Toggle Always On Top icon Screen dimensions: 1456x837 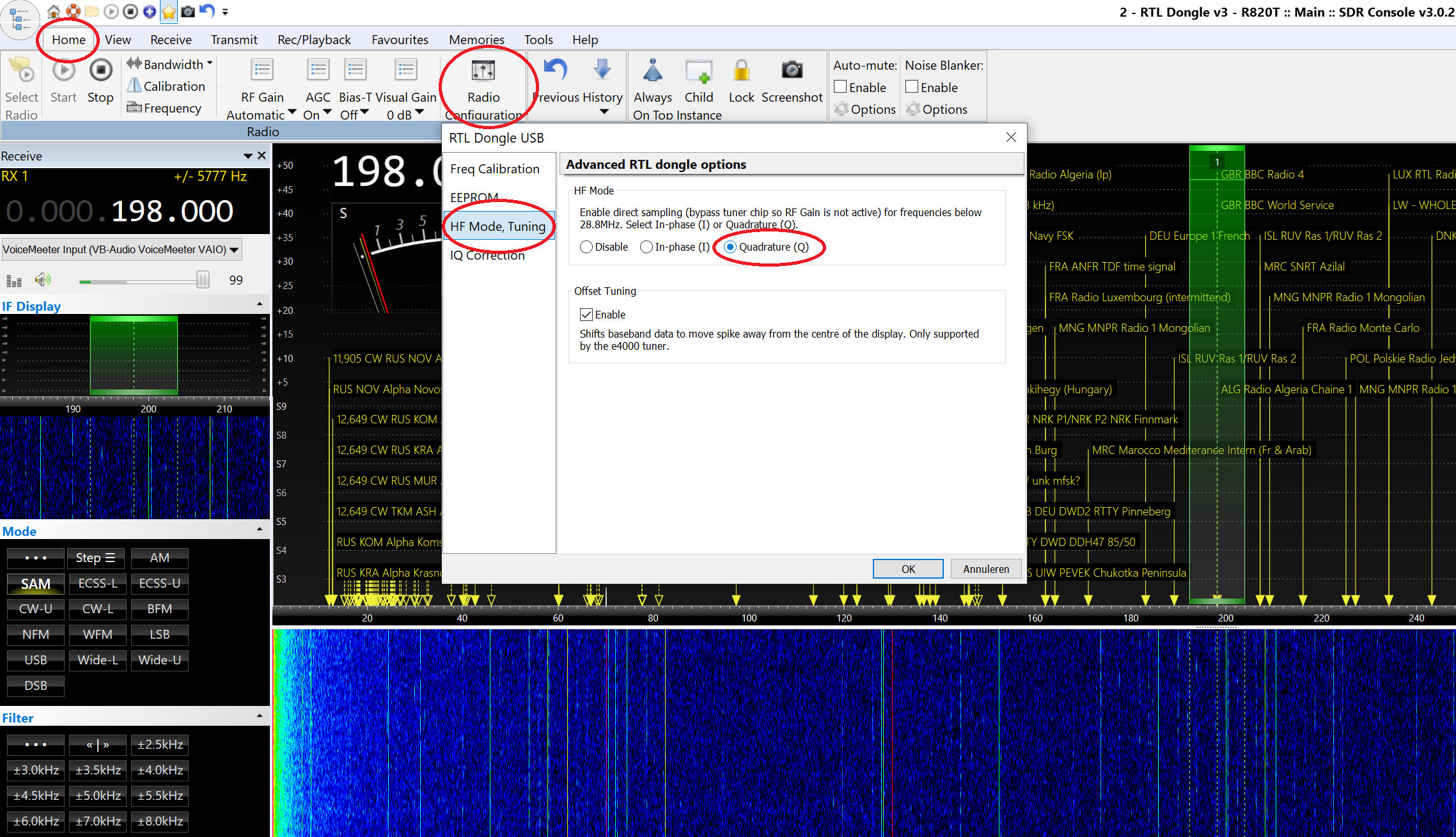[652, 70]
